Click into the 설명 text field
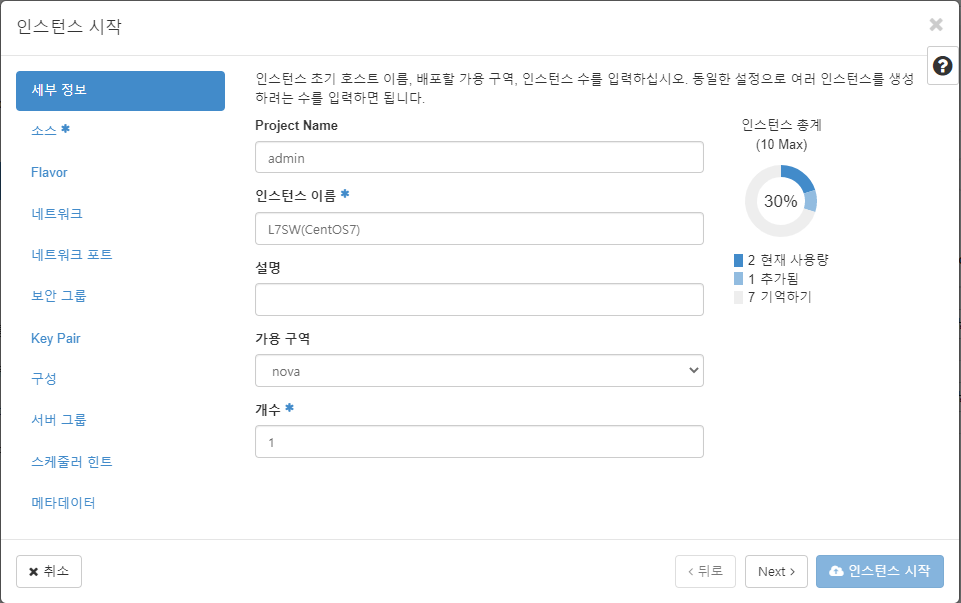 pos(479,300)
